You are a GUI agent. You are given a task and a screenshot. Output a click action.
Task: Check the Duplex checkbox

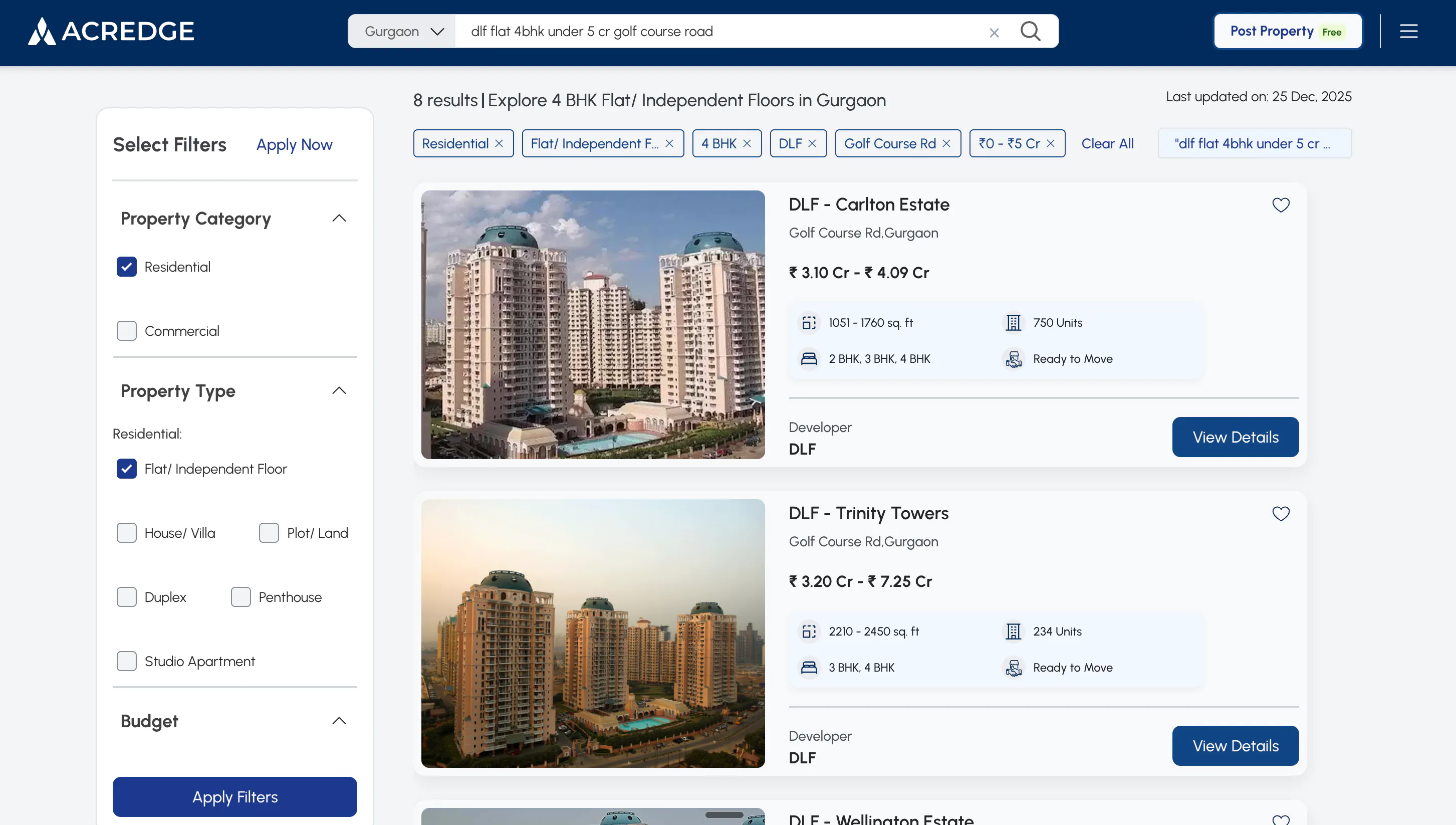point(126,596)
